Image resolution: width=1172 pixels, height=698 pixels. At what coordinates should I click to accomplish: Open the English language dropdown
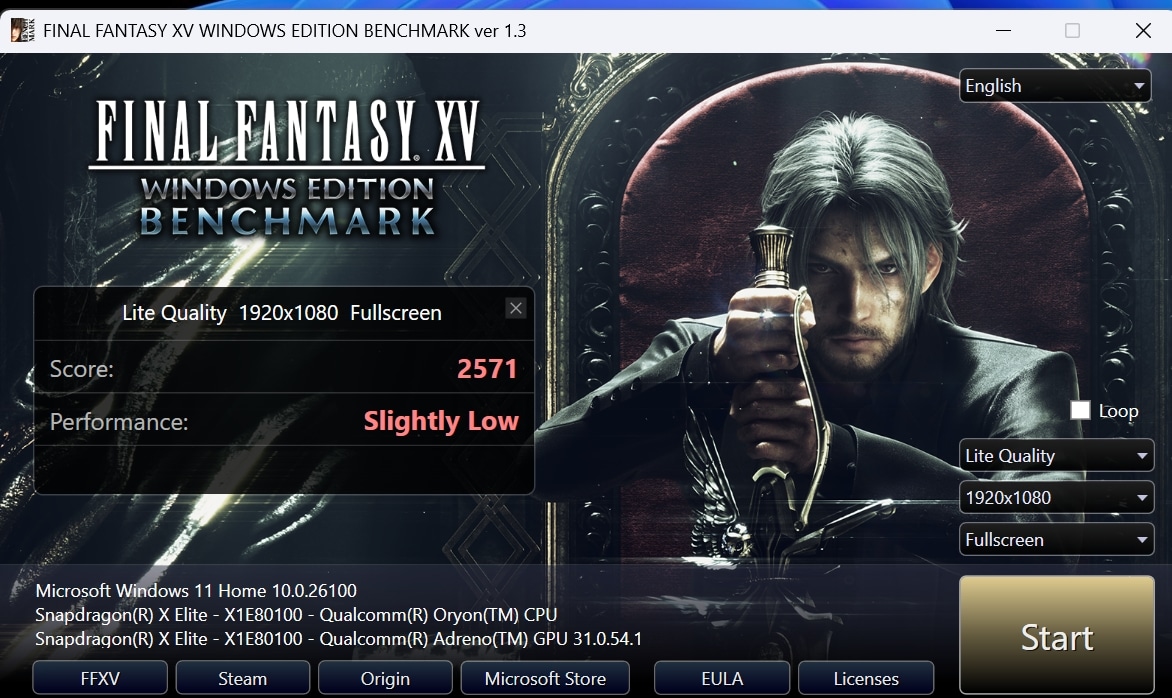[1055, 86]
